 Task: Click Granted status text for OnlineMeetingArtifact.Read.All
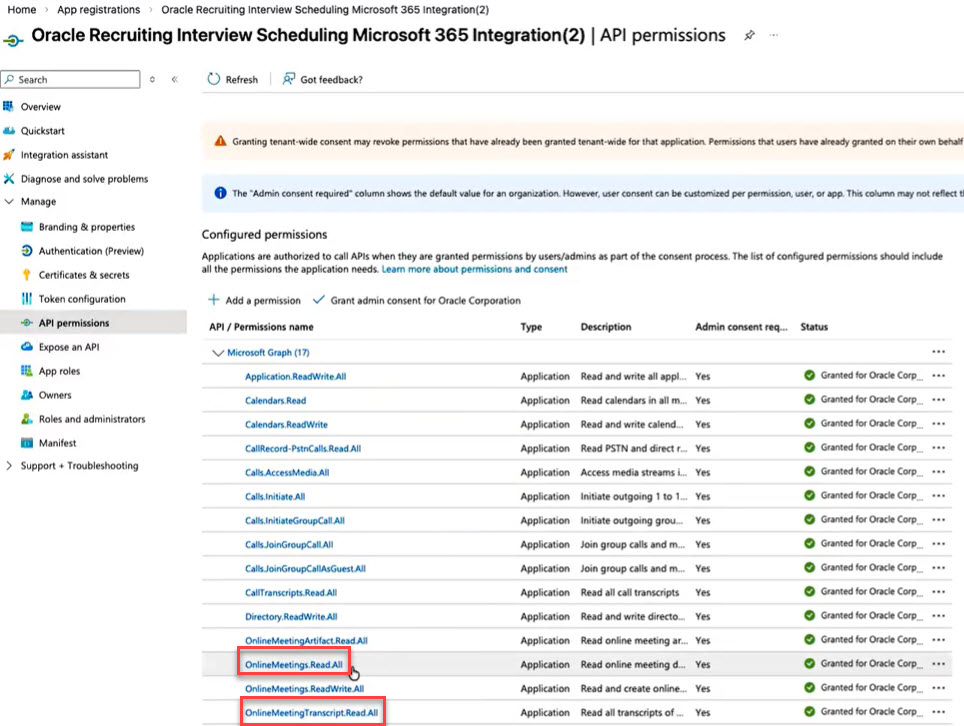coord(872,639)
